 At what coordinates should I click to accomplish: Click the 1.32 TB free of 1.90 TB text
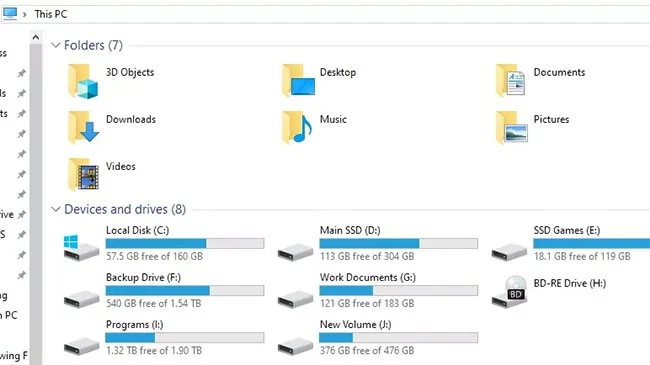(x=154, y=351)
